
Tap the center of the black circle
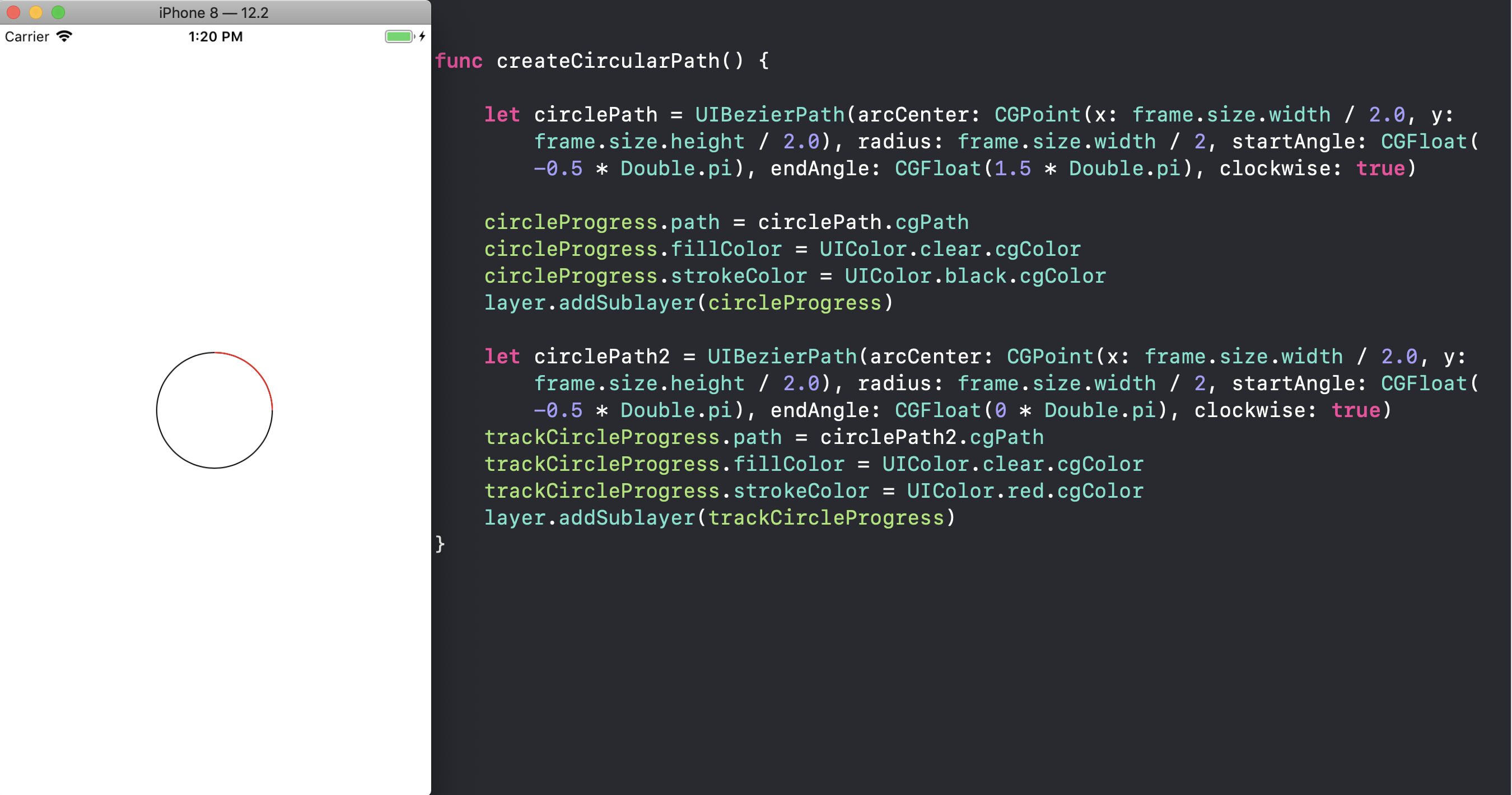(x=214, y=410)
